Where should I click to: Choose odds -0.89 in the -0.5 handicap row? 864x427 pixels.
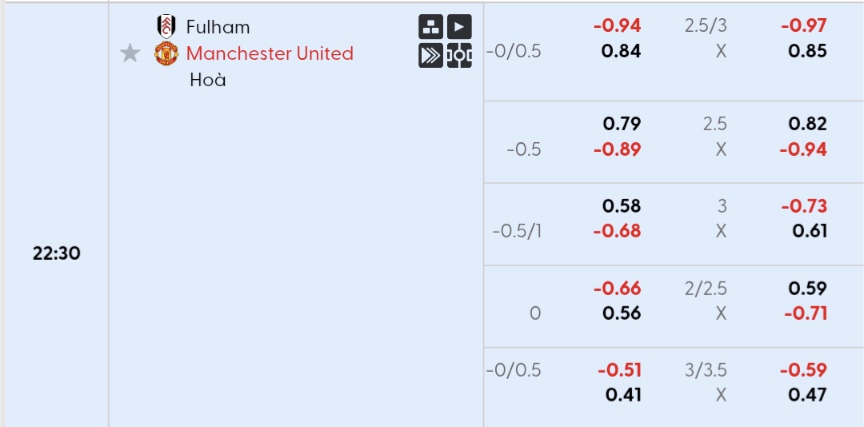pyautogui.click(x=617, y=149)
